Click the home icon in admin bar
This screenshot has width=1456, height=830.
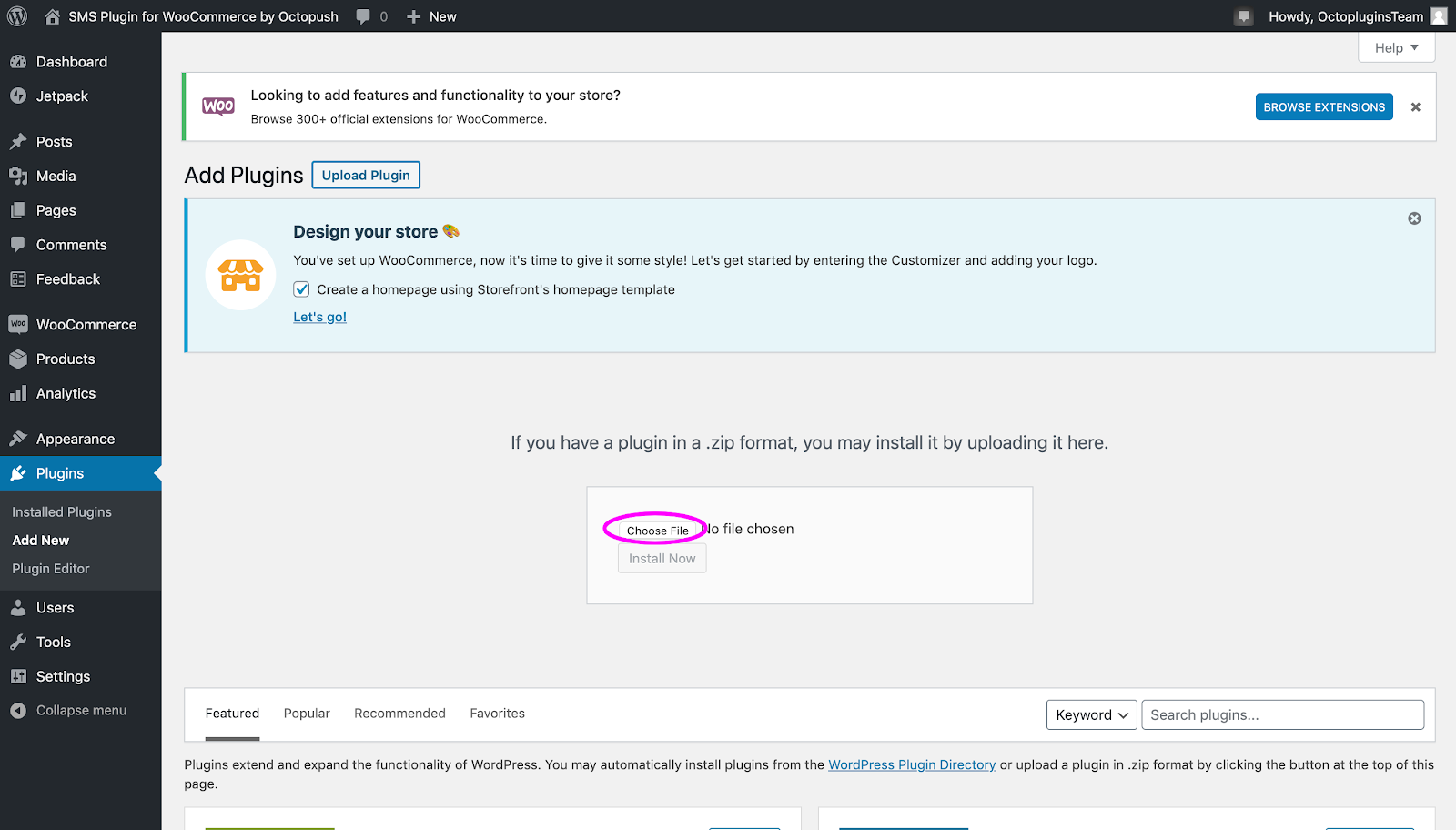(x=53, y=16)
